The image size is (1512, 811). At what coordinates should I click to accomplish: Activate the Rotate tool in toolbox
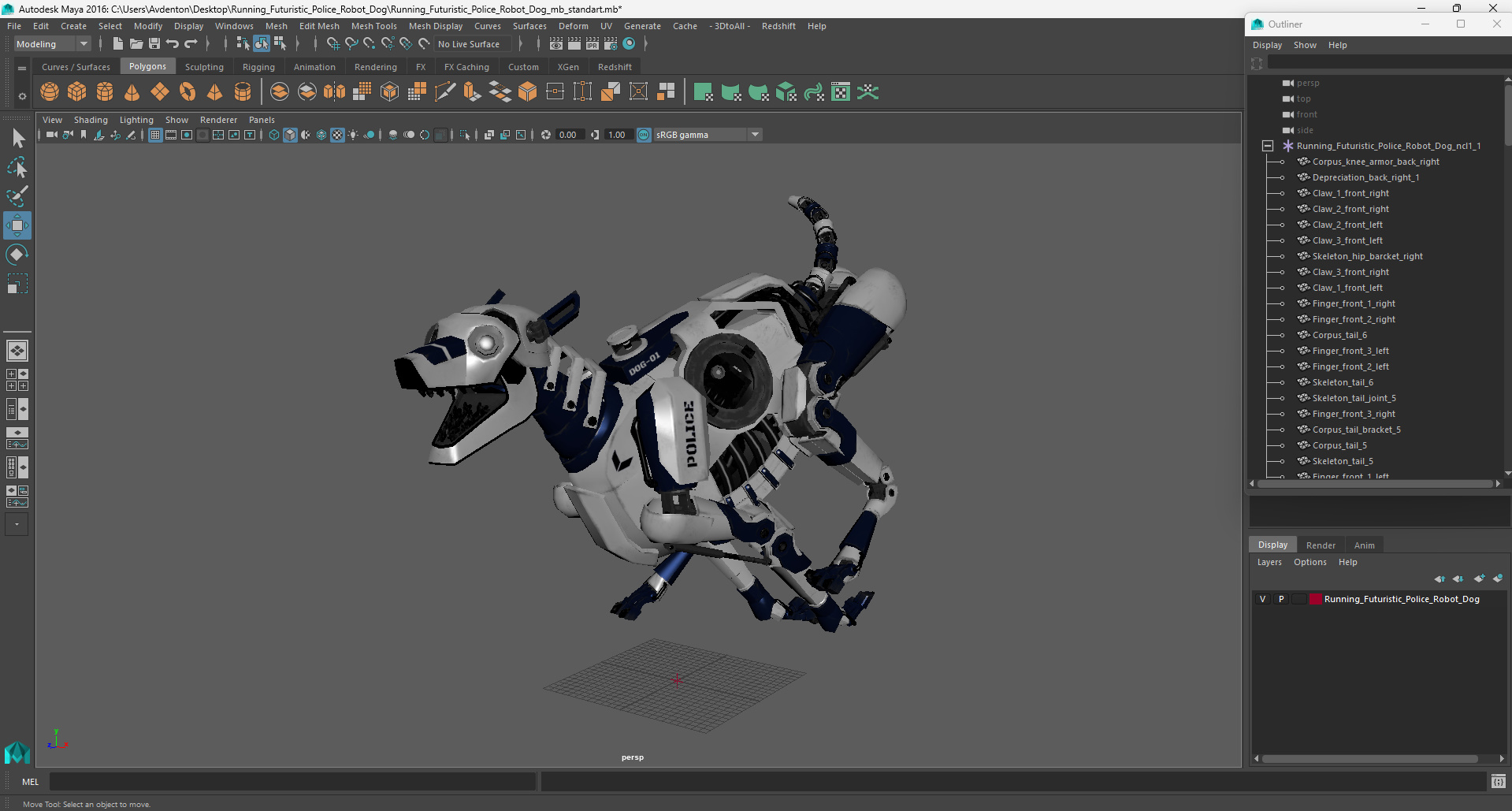(17, 255)
